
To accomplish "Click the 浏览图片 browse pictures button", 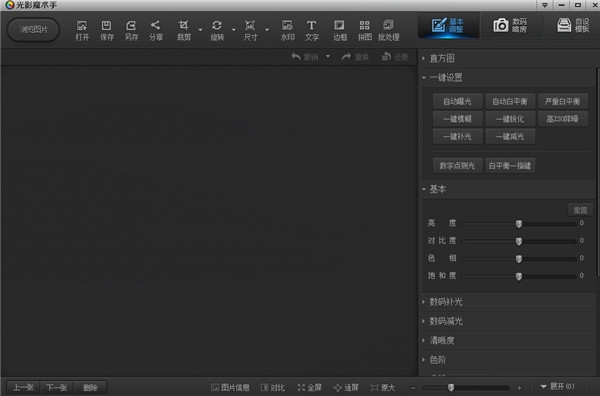I will coord(33,29).
